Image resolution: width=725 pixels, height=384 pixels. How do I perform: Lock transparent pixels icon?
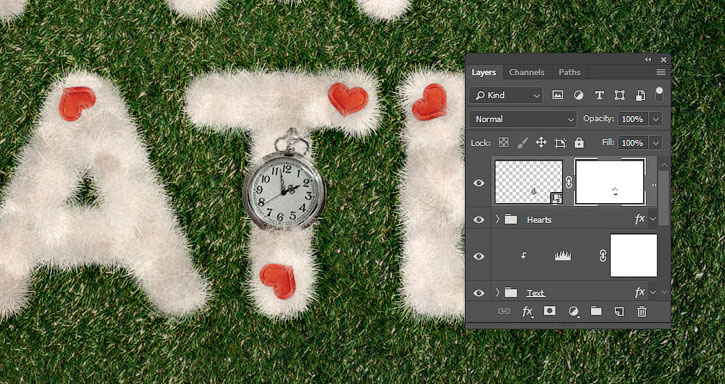[x=504, y=143]
